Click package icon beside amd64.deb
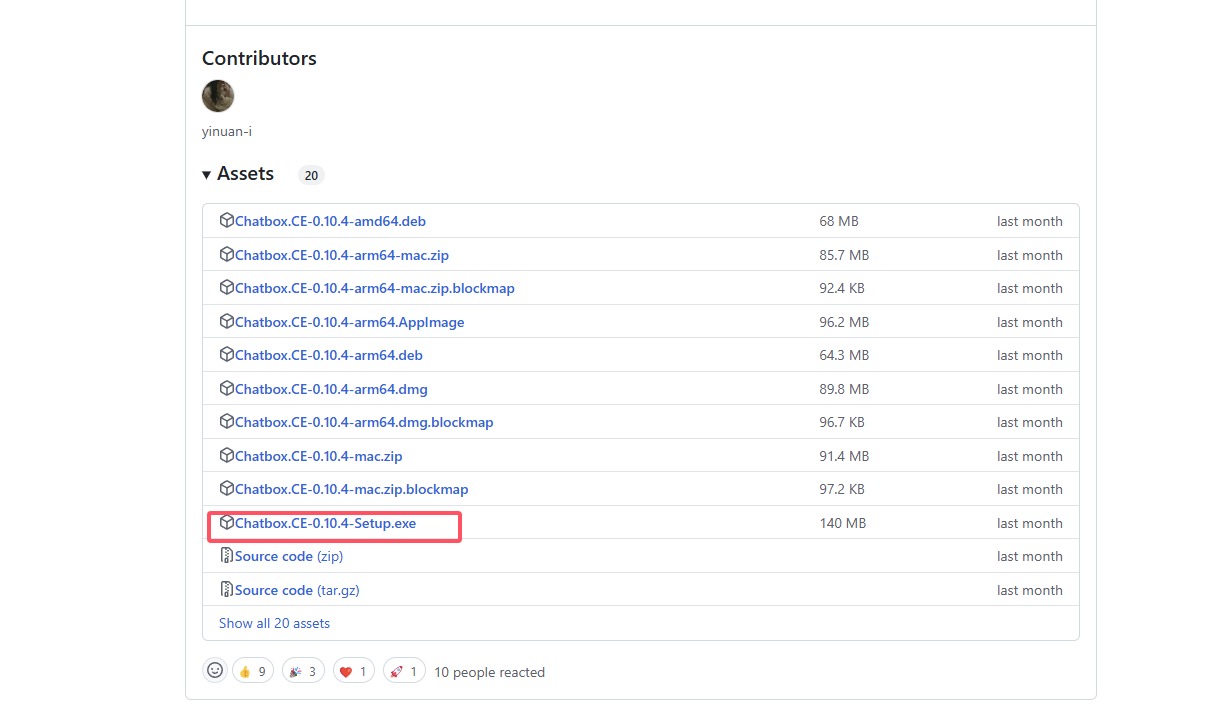Screen dimensions: 1212x722 tap(227, 221)
